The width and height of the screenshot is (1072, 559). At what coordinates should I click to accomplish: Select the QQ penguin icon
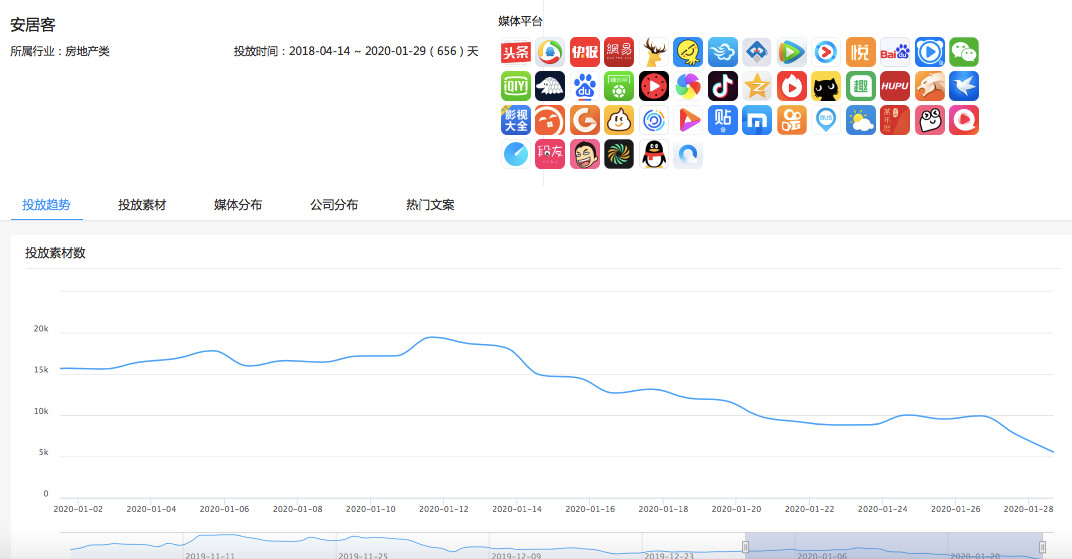click(x=653, y=154)
